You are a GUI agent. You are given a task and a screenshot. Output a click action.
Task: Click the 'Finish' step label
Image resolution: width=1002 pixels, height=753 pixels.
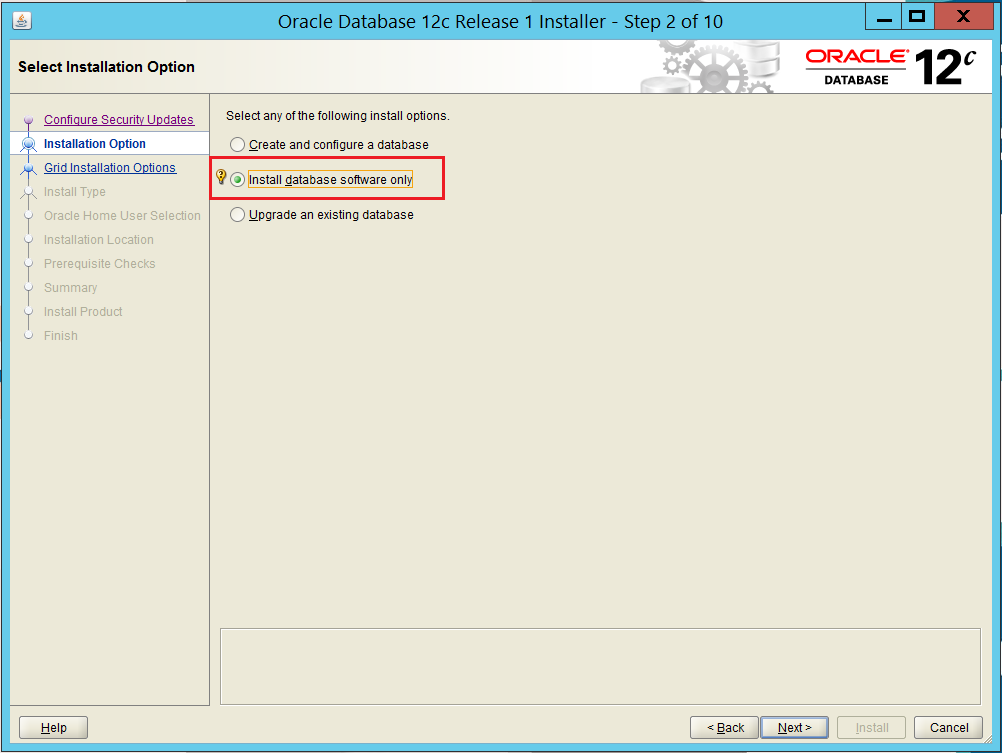tap(61, 336)
